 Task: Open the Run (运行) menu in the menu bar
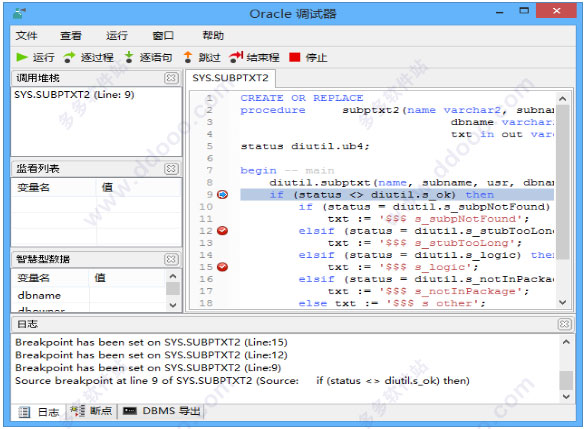[116, 36]
